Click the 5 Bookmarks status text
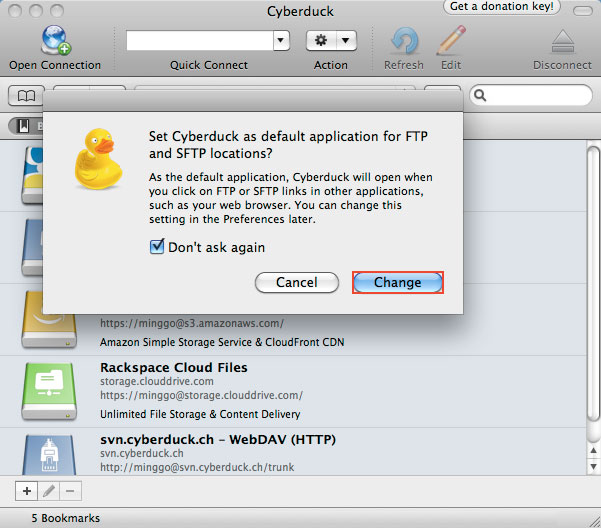Screen dimensions: 601x528 tap(66, 518)
